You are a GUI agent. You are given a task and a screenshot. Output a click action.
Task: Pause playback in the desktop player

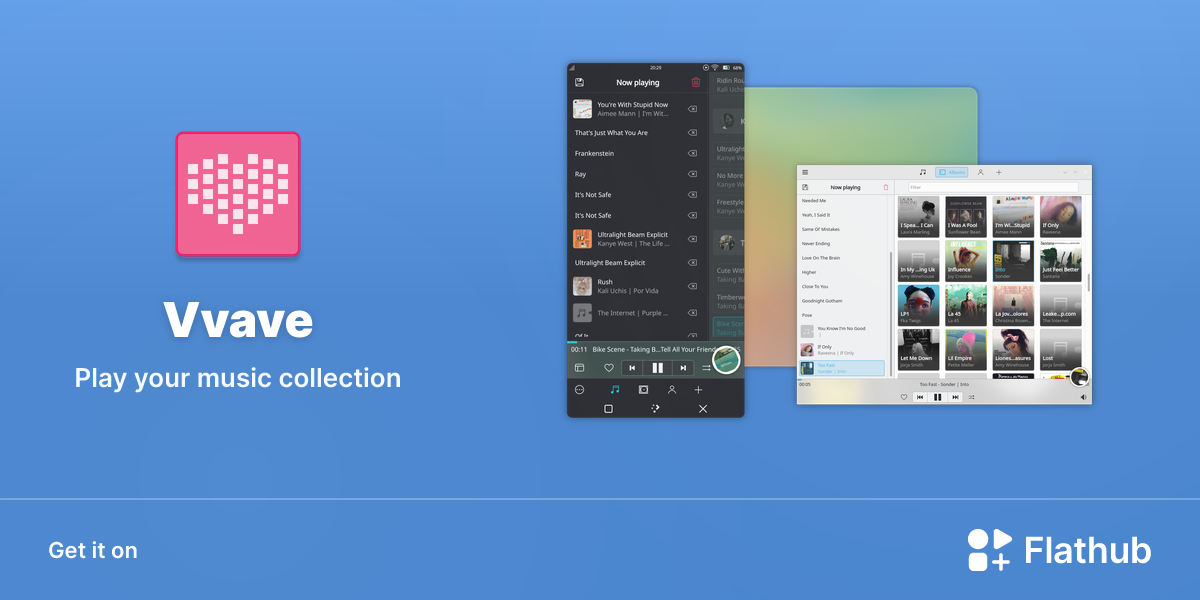pyautogui.click(x=938, y=397)
